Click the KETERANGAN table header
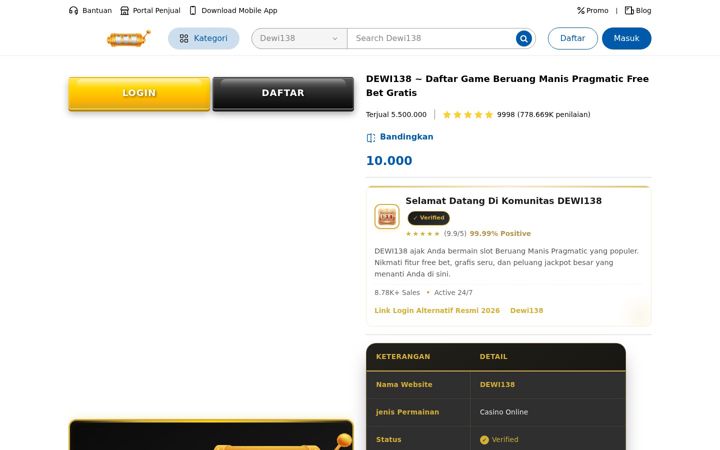Viewport: 720px width, 450px height. click(x=403, y=357)
